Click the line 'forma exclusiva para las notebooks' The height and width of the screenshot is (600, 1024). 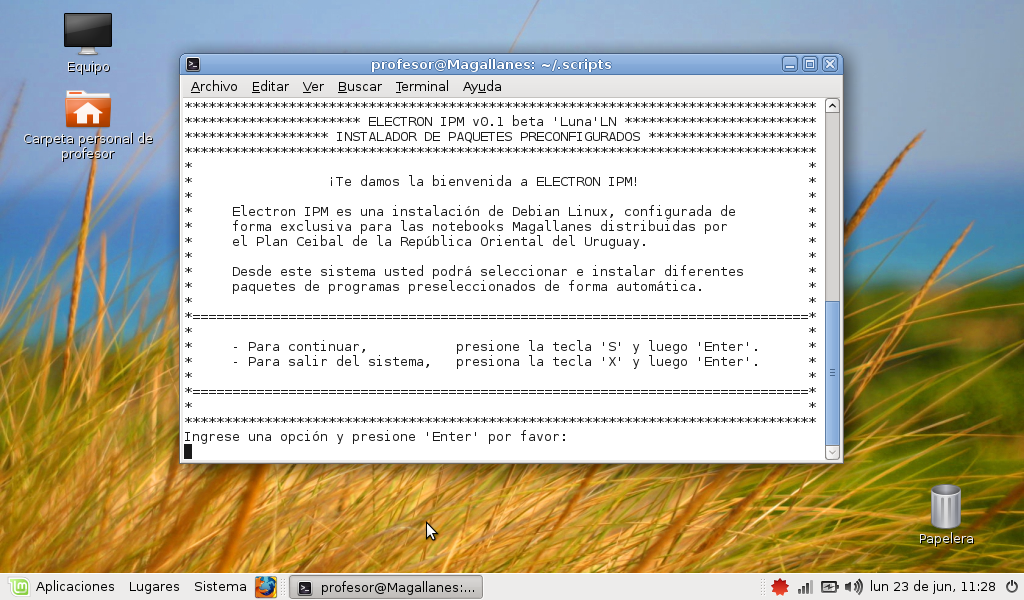coord(479,227)
